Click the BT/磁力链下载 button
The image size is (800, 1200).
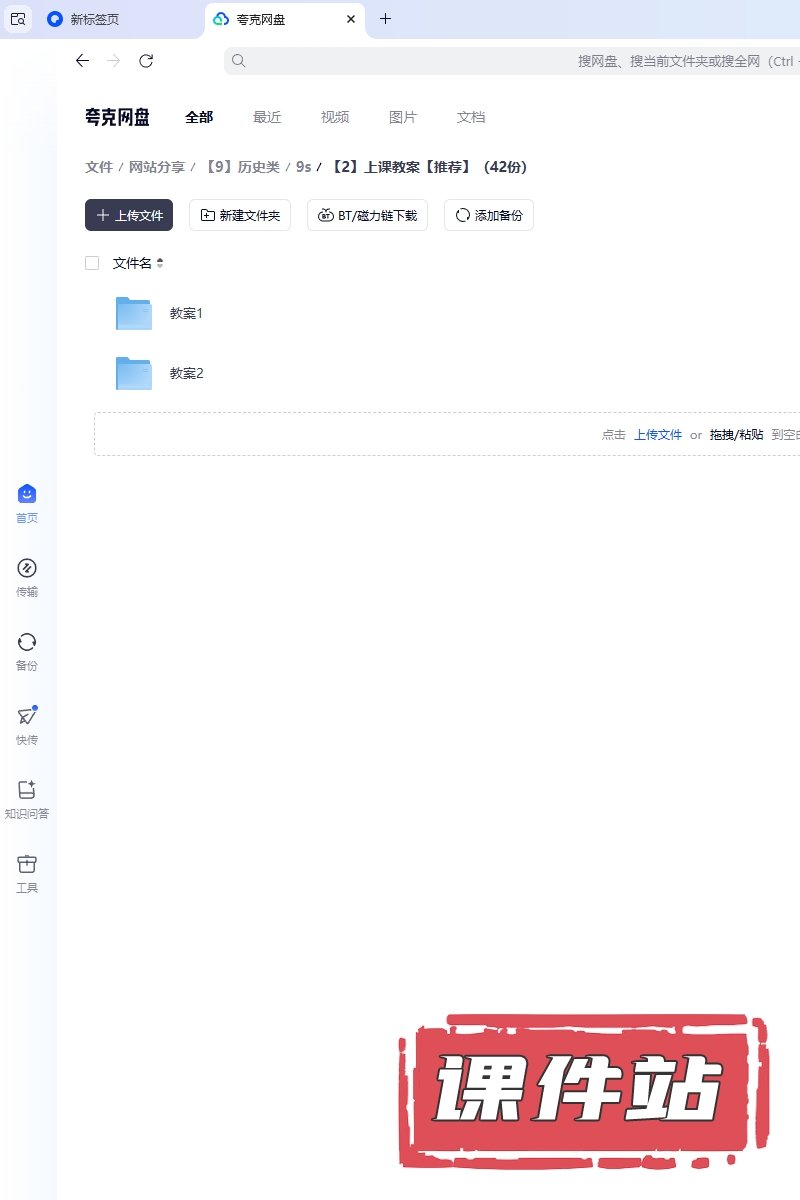(367, 215)
